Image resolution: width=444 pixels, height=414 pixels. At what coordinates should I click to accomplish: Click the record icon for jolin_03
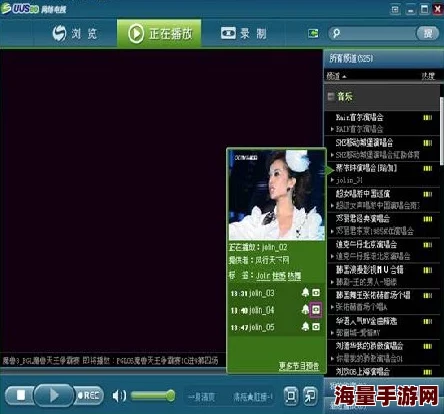point(316,293)
